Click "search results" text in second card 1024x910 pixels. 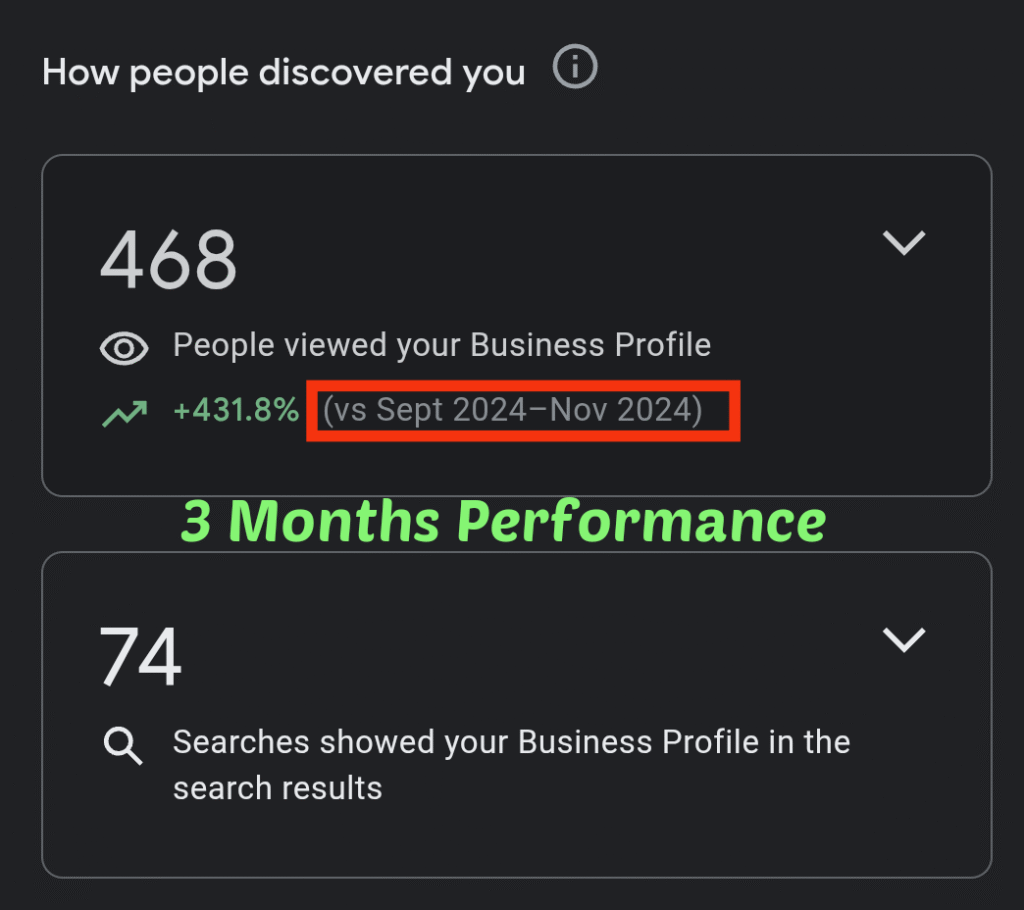coord(277,788)
